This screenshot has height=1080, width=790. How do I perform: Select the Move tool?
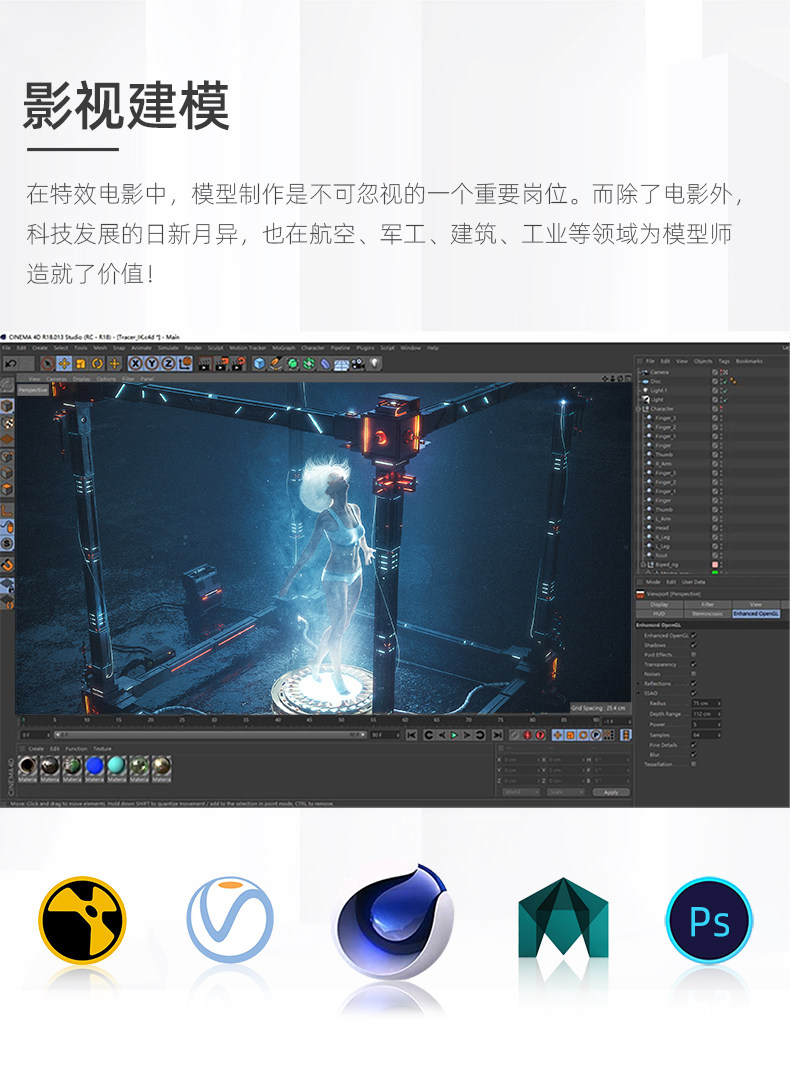[64, 363]
